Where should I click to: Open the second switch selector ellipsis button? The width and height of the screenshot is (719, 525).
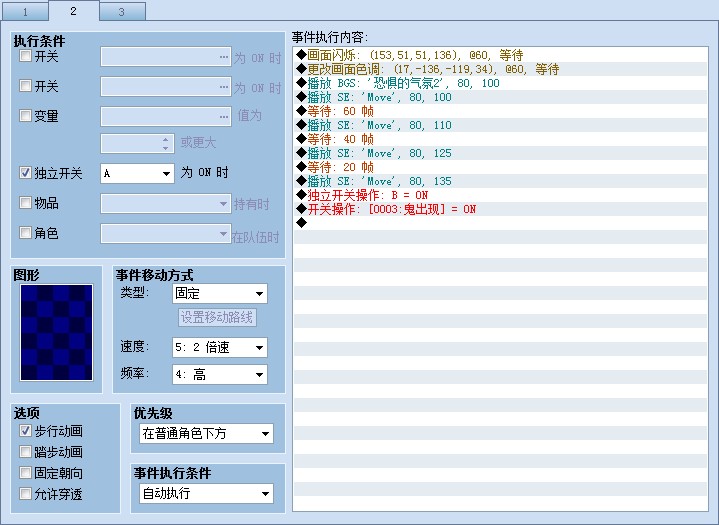tap(224, 87)
